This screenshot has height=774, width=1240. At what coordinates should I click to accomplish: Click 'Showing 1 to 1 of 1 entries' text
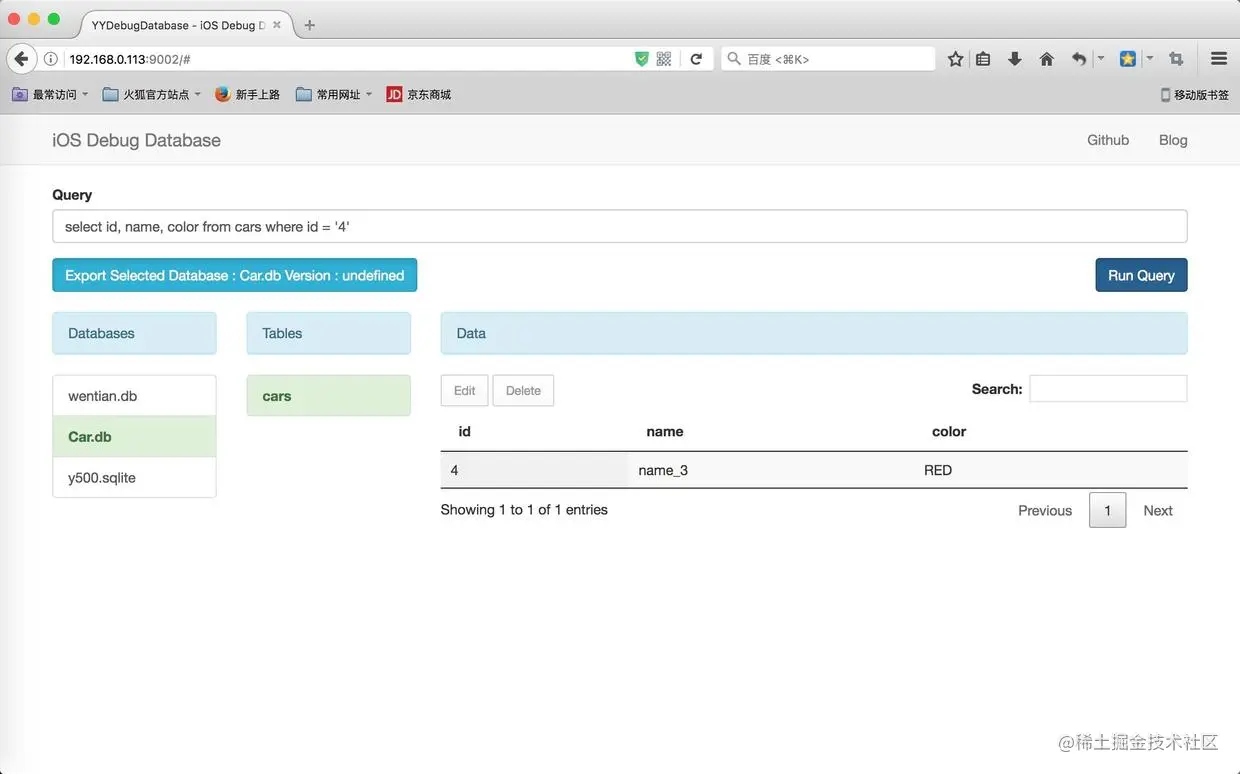pyautogui.click(x=524, y=510)
